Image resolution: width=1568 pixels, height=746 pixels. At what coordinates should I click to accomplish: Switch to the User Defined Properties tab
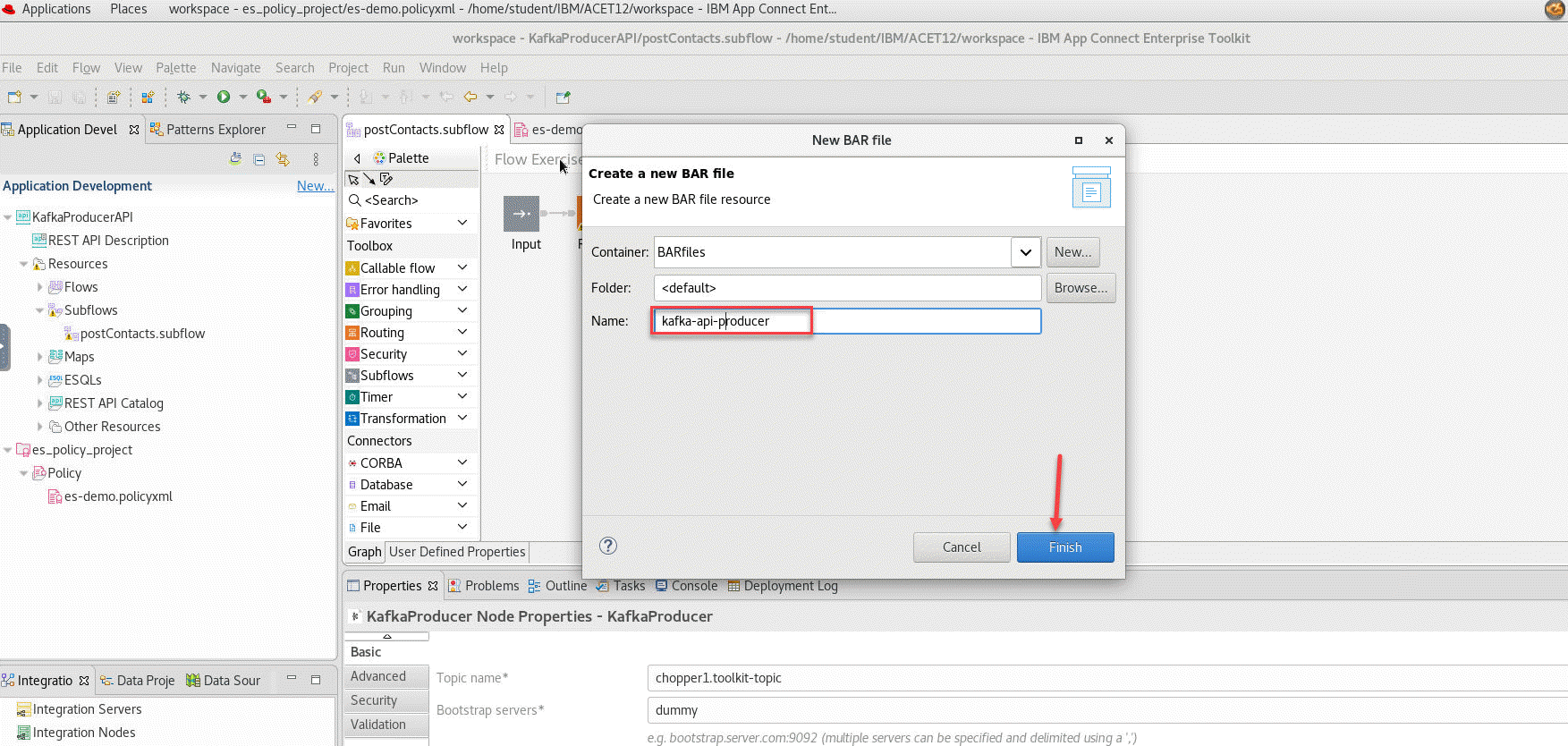[457, 552]
